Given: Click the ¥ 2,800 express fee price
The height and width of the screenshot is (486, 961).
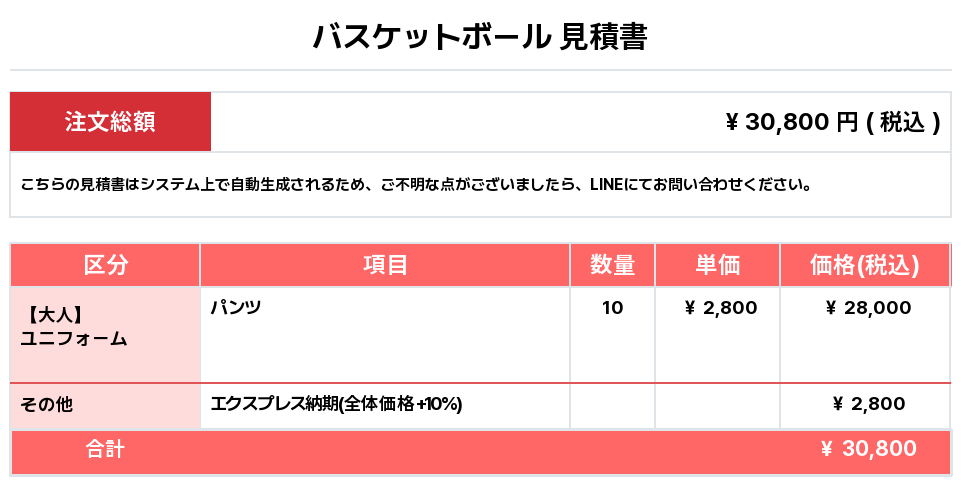Looking at the screenshot, I should pyautogui.click(x=869, y=404).
